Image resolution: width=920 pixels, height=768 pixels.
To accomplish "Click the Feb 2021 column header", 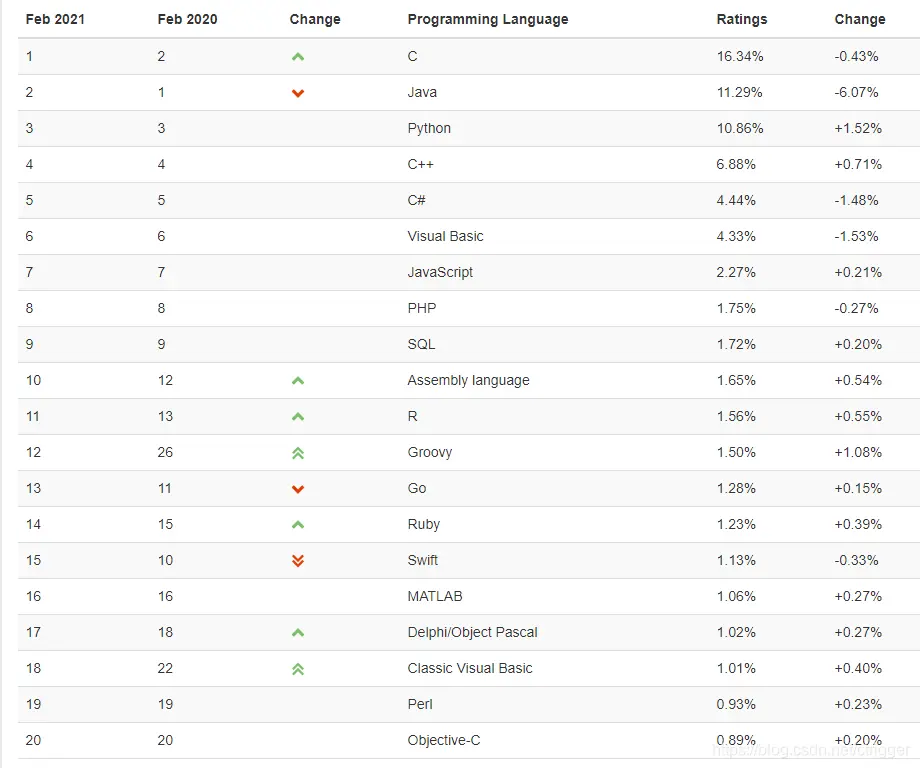I will (x=55, y=19).
